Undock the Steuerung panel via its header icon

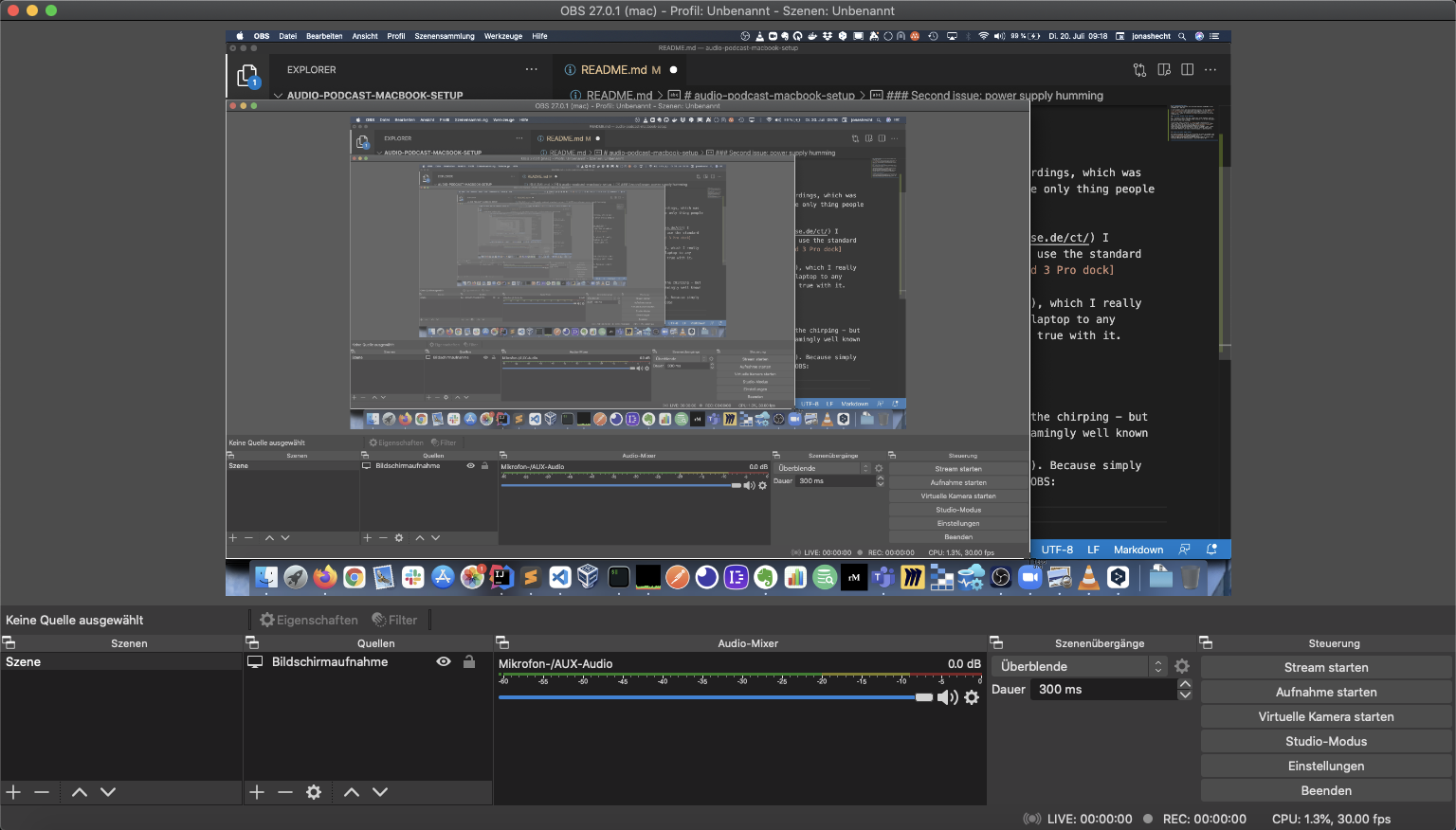coord(1206,642)
